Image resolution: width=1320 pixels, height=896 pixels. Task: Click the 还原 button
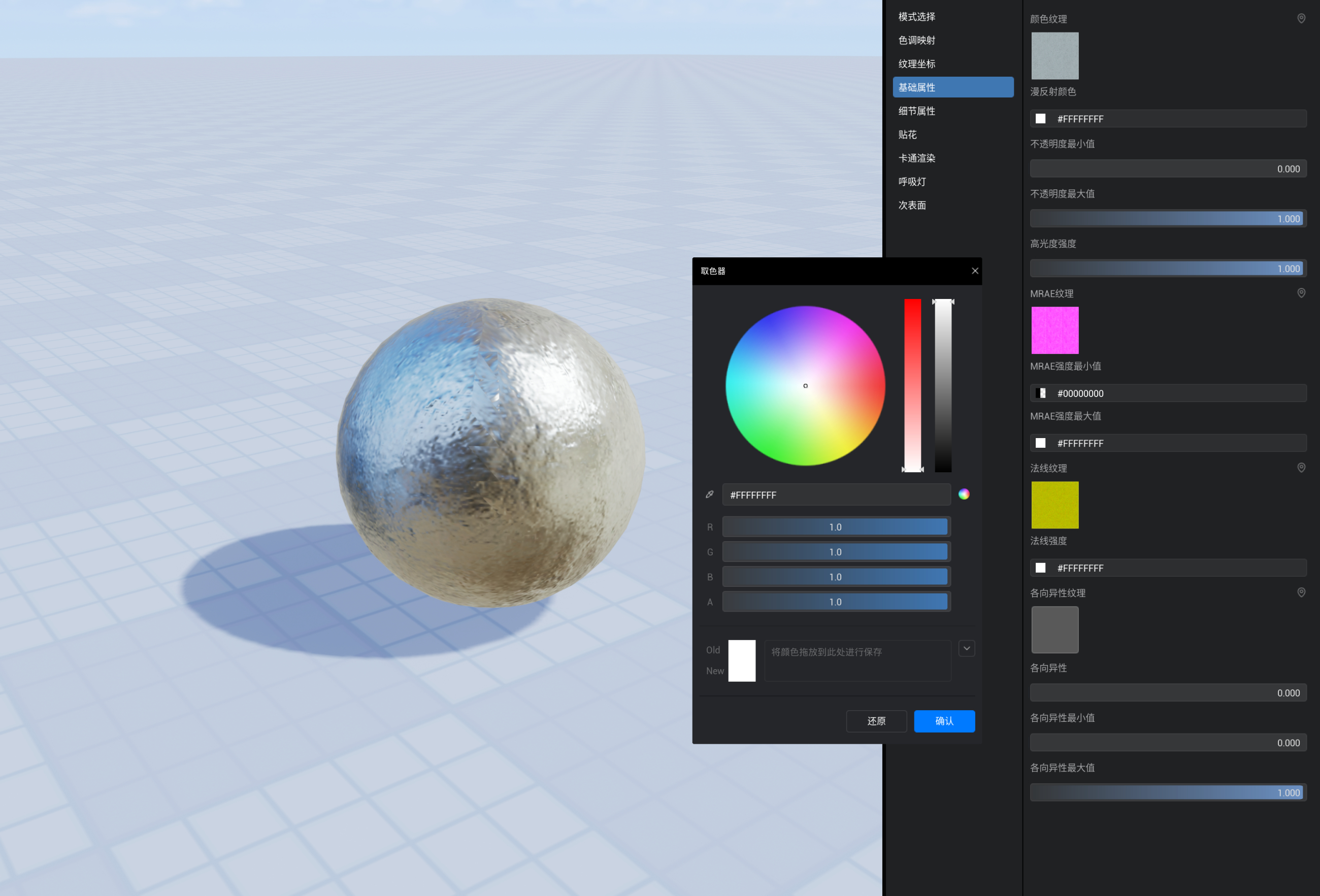876,721
